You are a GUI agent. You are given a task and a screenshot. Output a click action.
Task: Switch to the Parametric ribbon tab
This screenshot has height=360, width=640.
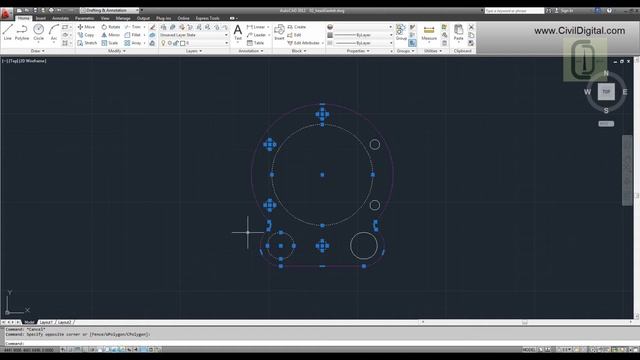[84, 18]
